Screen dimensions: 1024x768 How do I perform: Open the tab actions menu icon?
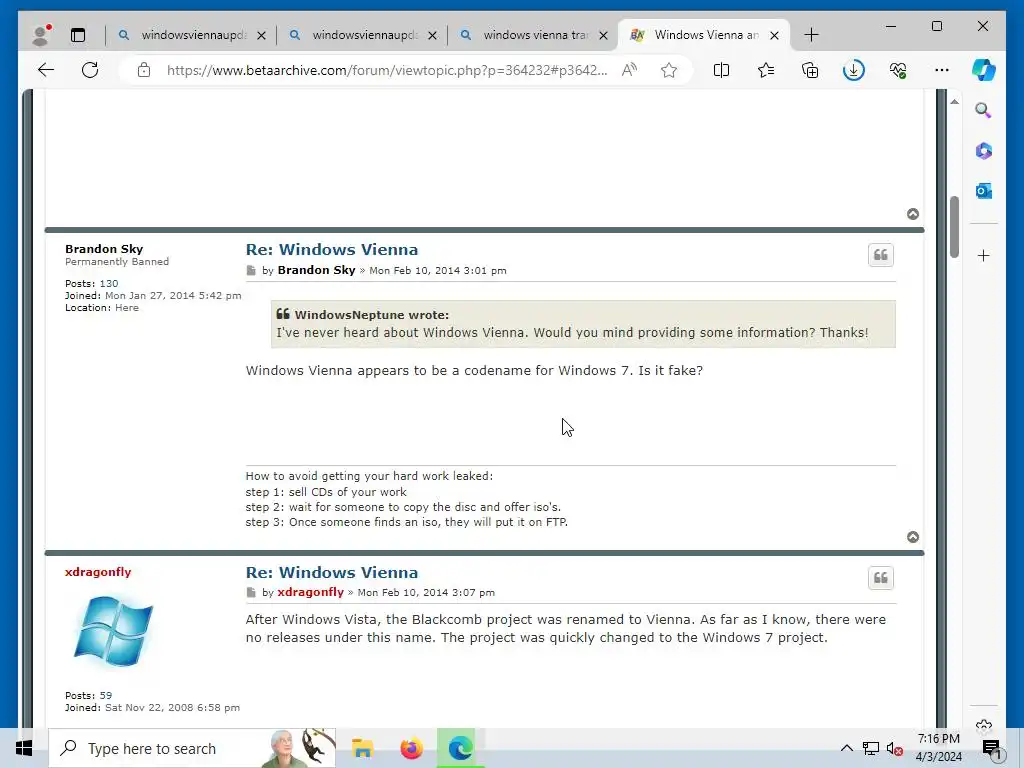pyautogui.click(x=78, y=35)
